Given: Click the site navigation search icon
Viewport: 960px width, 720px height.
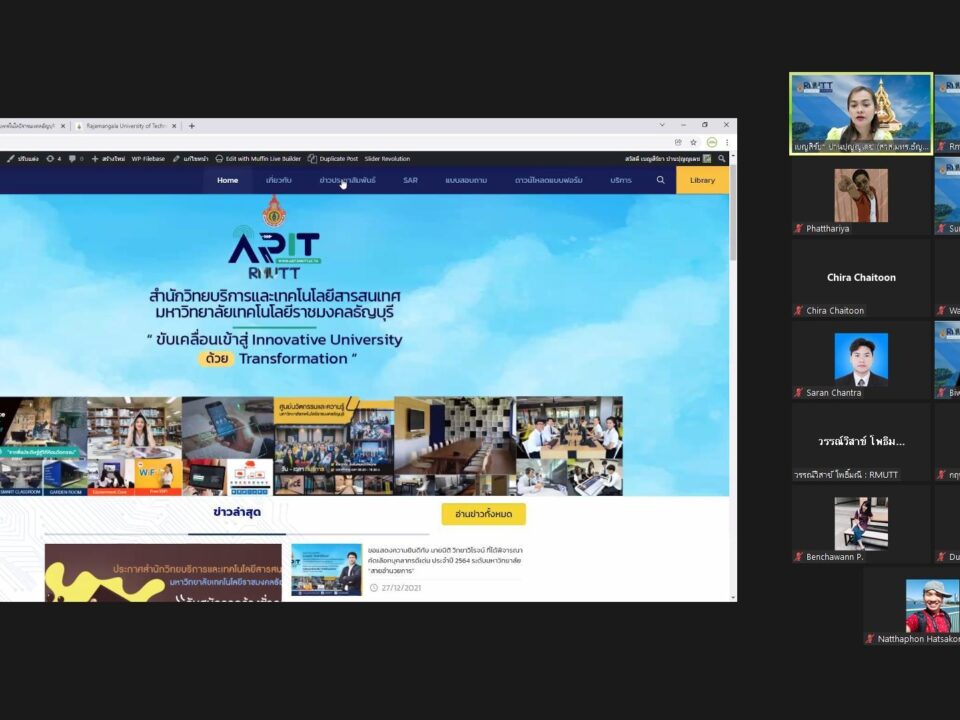Looking at the screenshot, I should coord(661,180).
